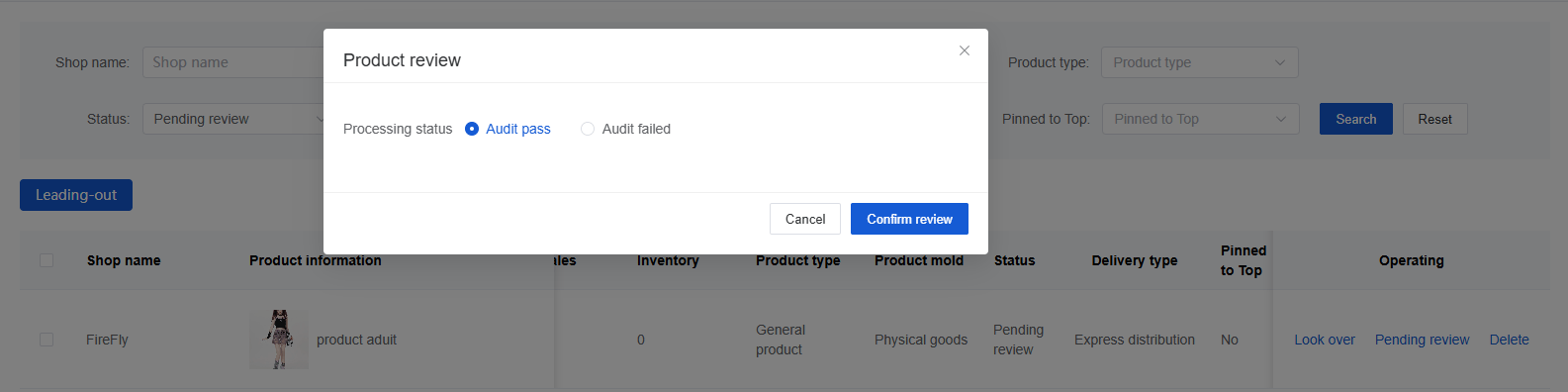Viewport: 1568px width, 392px height.
Task: Click the Inventory column header
Action: [x=668, y=260]
